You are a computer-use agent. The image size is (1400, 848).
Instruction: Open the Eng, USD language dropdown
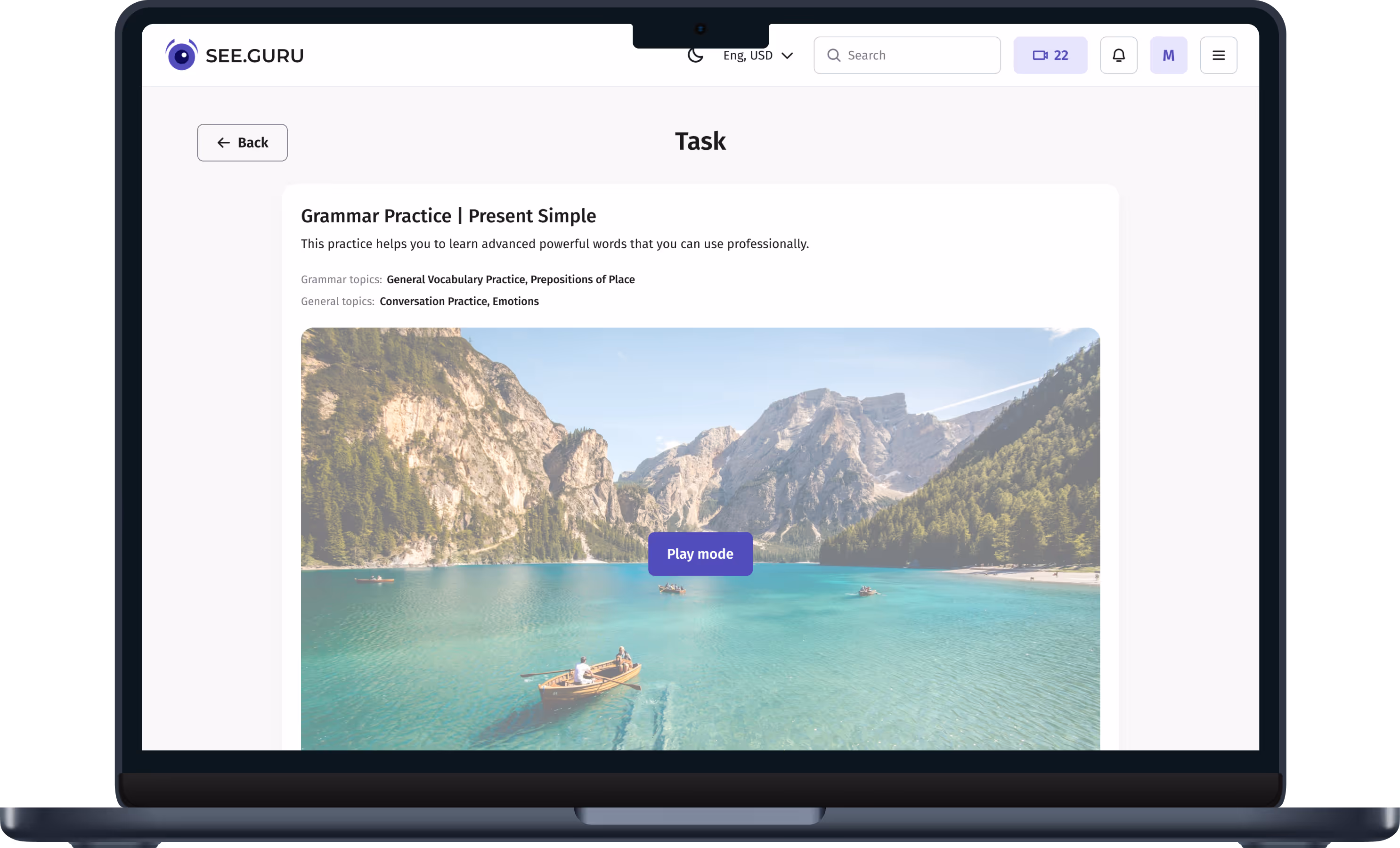[x=748, y=55]
